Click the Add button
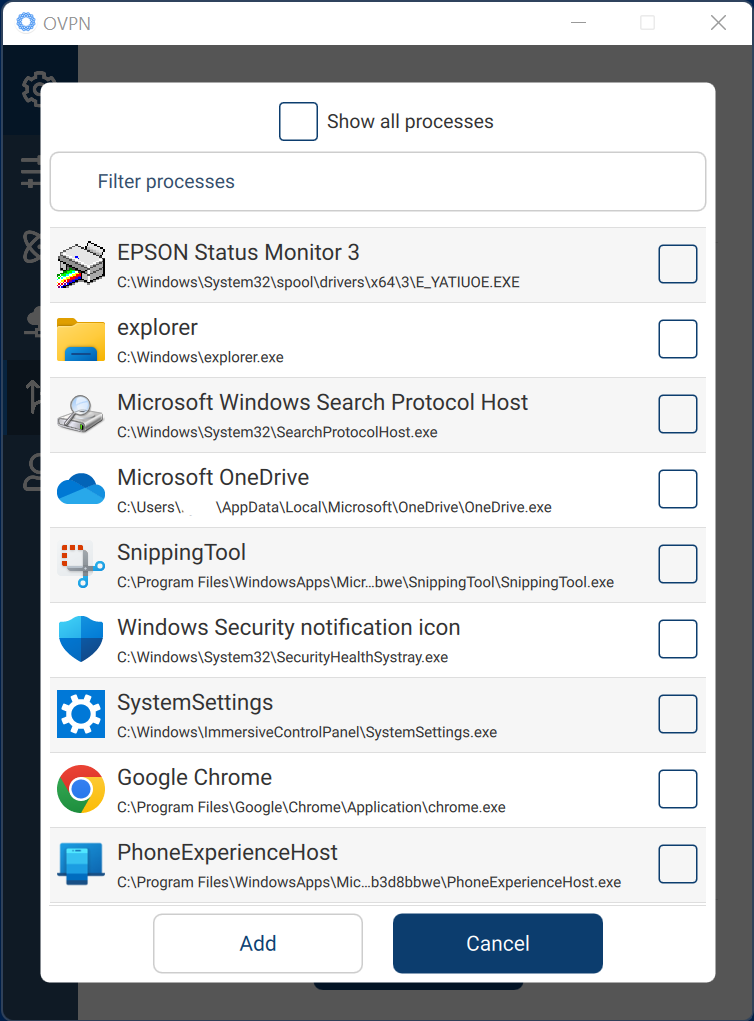The width and height of the screenshot is (754, 1021). tap(258, 944)
